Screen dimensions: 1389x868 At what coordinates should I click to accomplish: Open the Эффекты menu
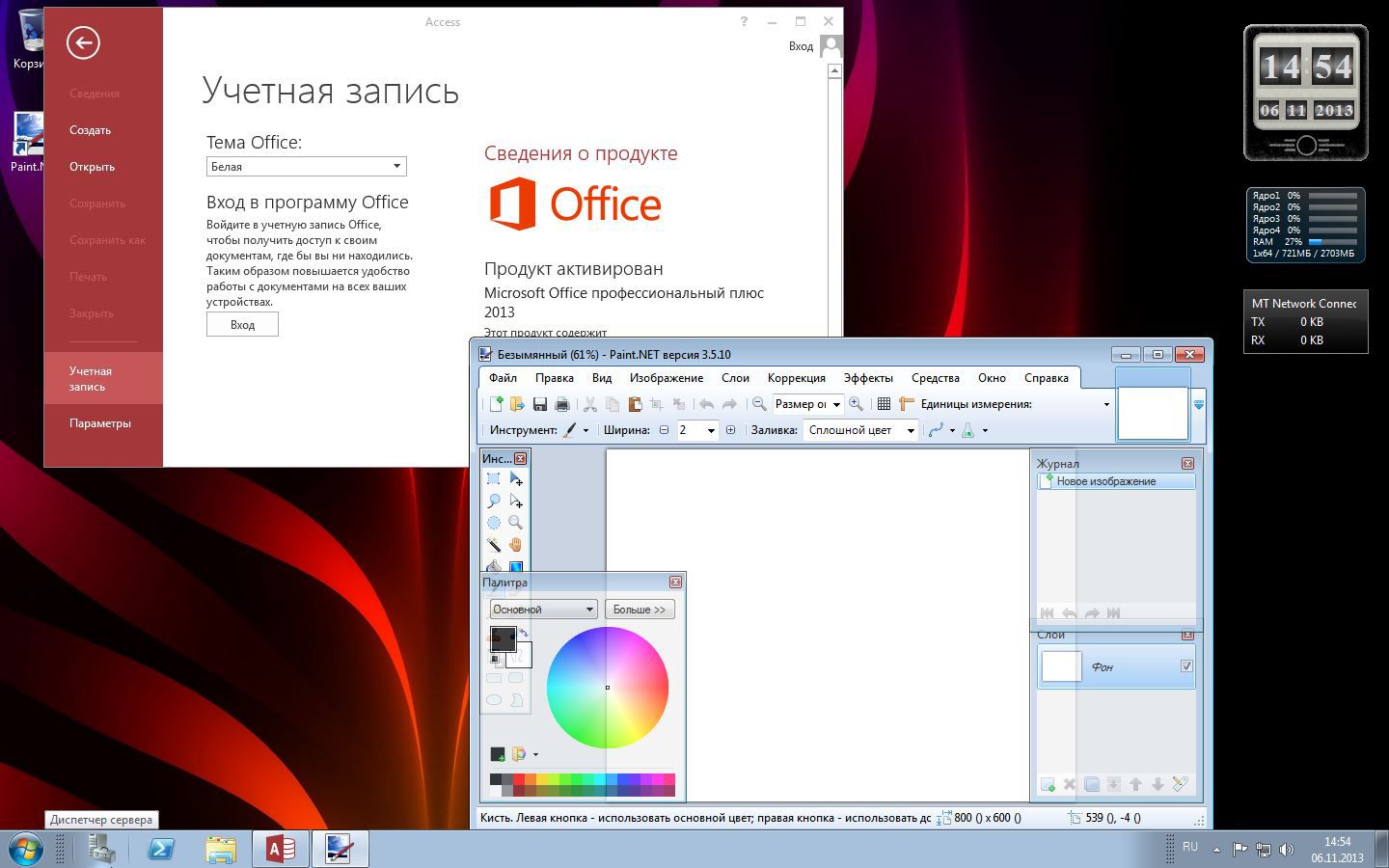[x=868, y=378]
